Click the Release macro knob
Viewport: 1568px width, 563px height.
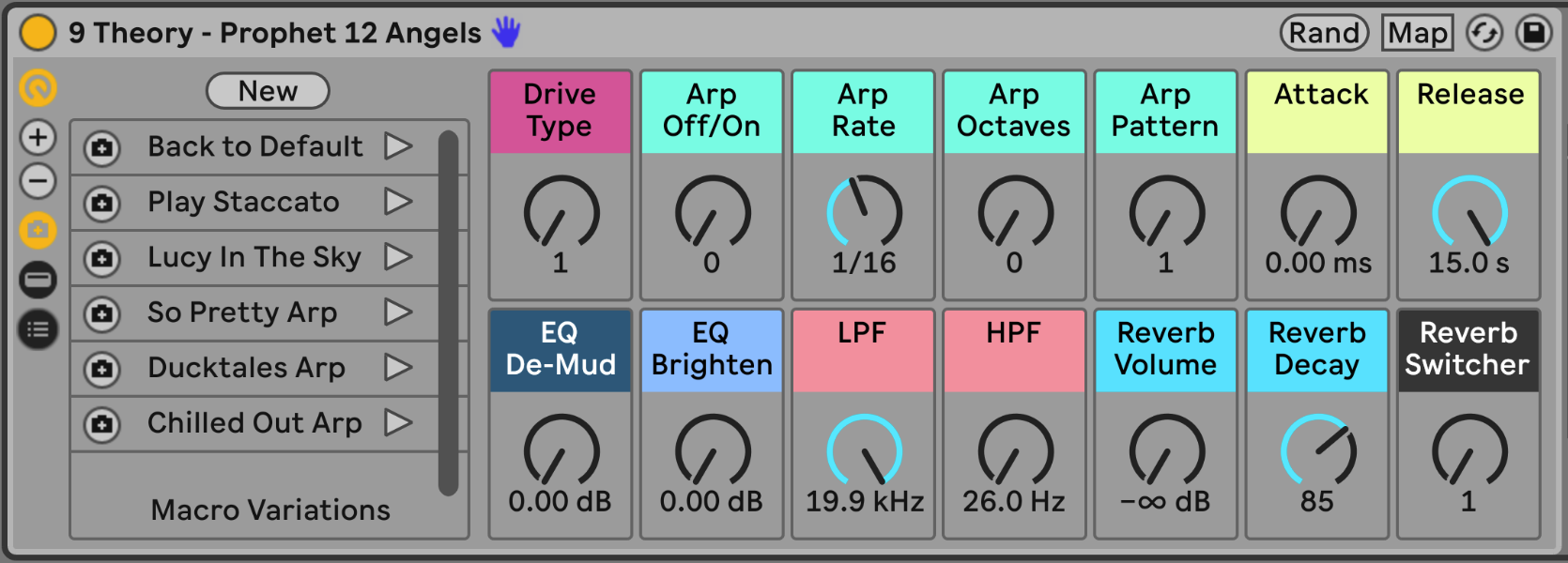[x=1469, y=212]
